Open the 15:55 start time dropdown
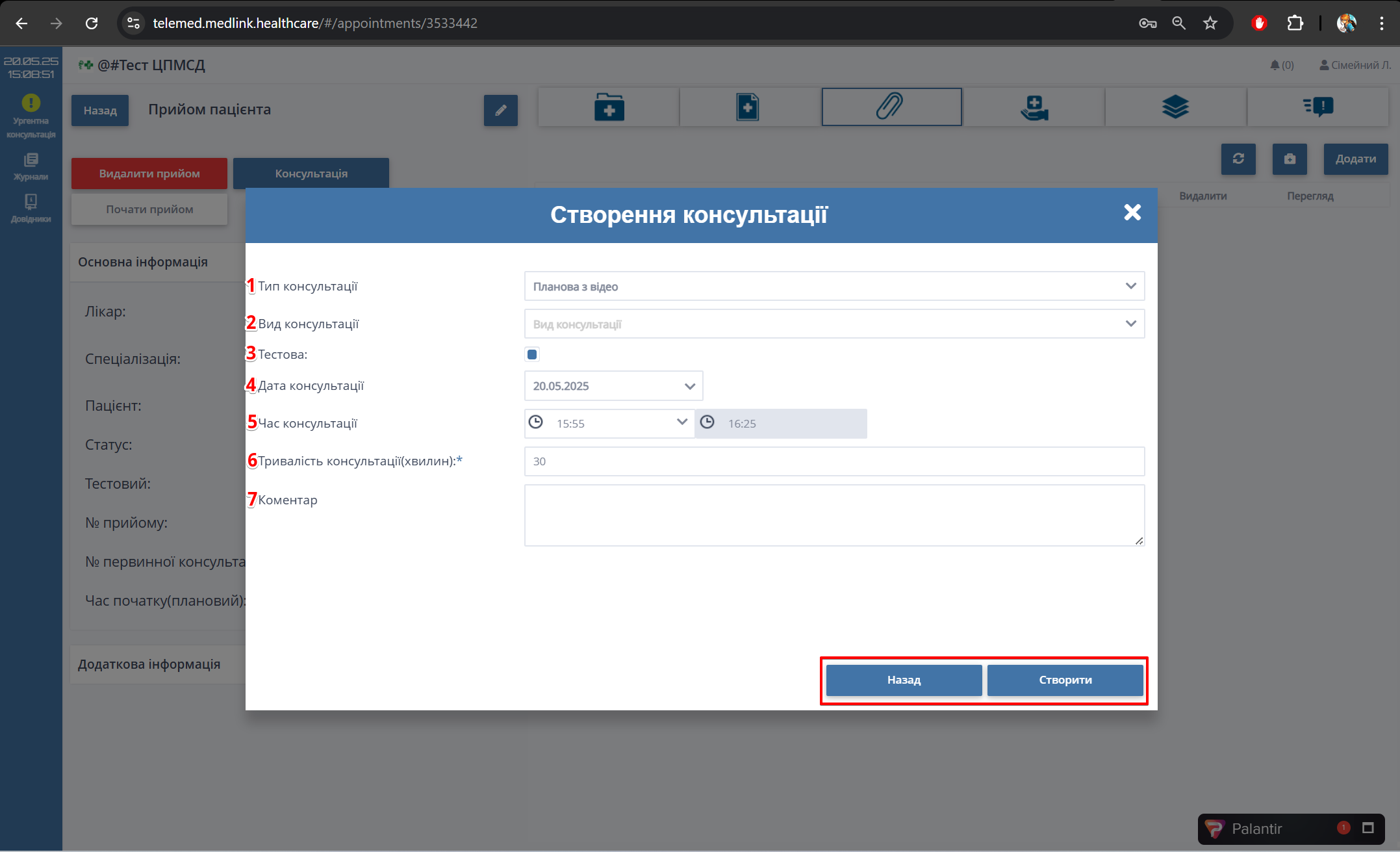The image size is (1400, 852). [609, 424]
